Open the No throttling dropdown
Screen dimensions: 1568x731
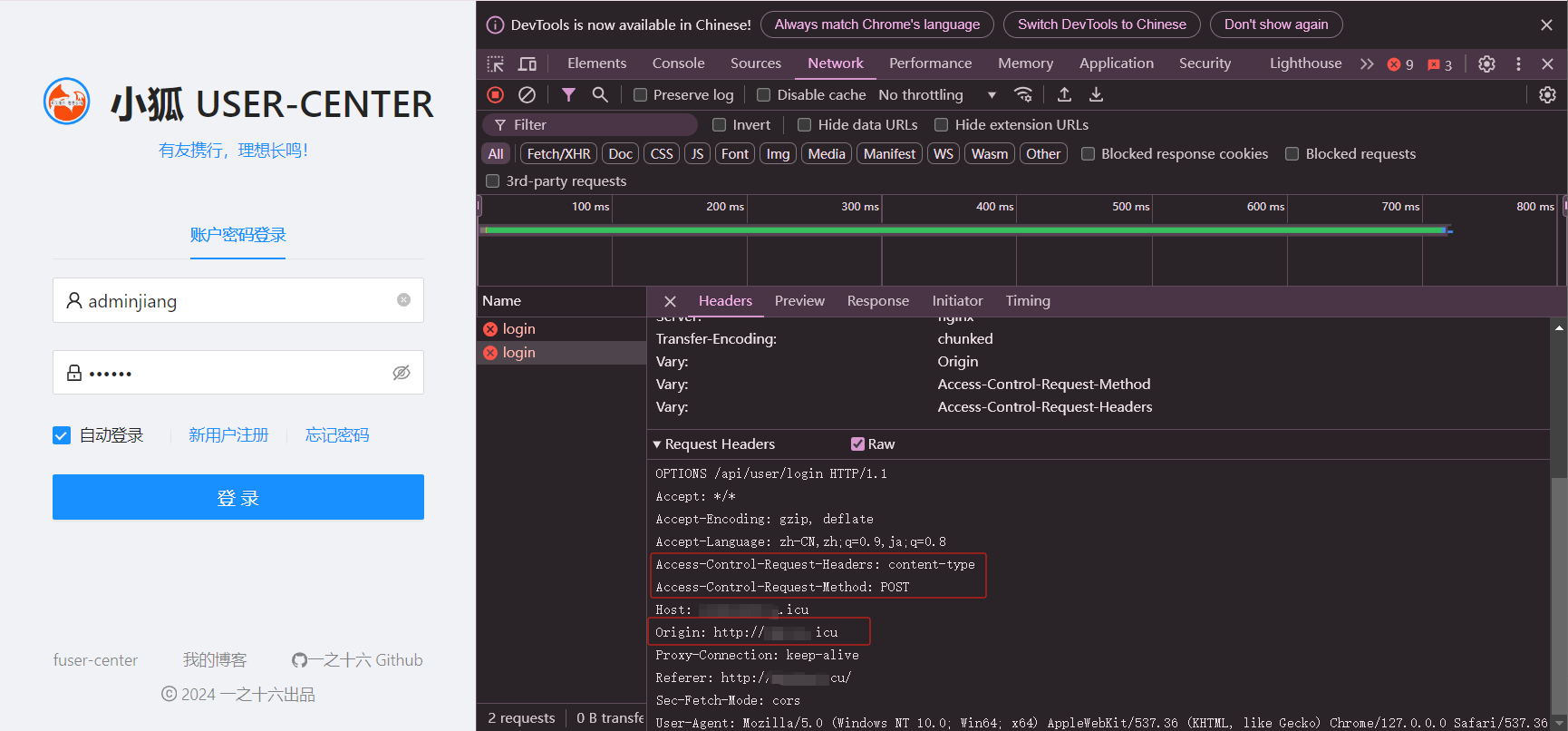point(938,94)
